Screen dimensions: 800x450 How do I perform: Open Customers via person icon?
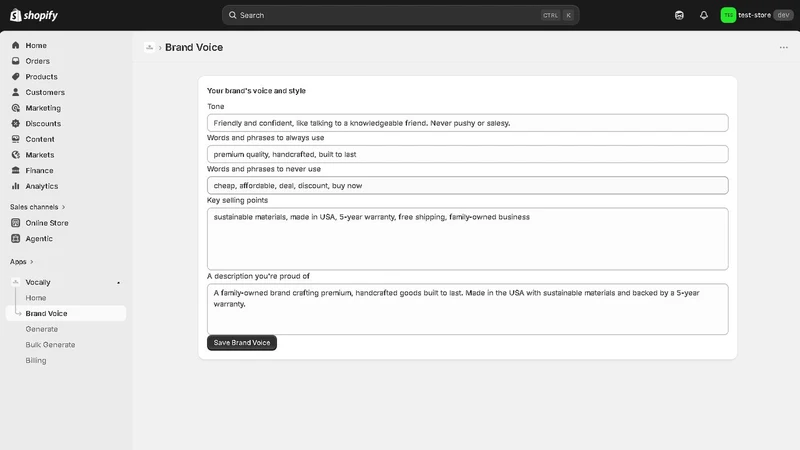tap(15, 92)
